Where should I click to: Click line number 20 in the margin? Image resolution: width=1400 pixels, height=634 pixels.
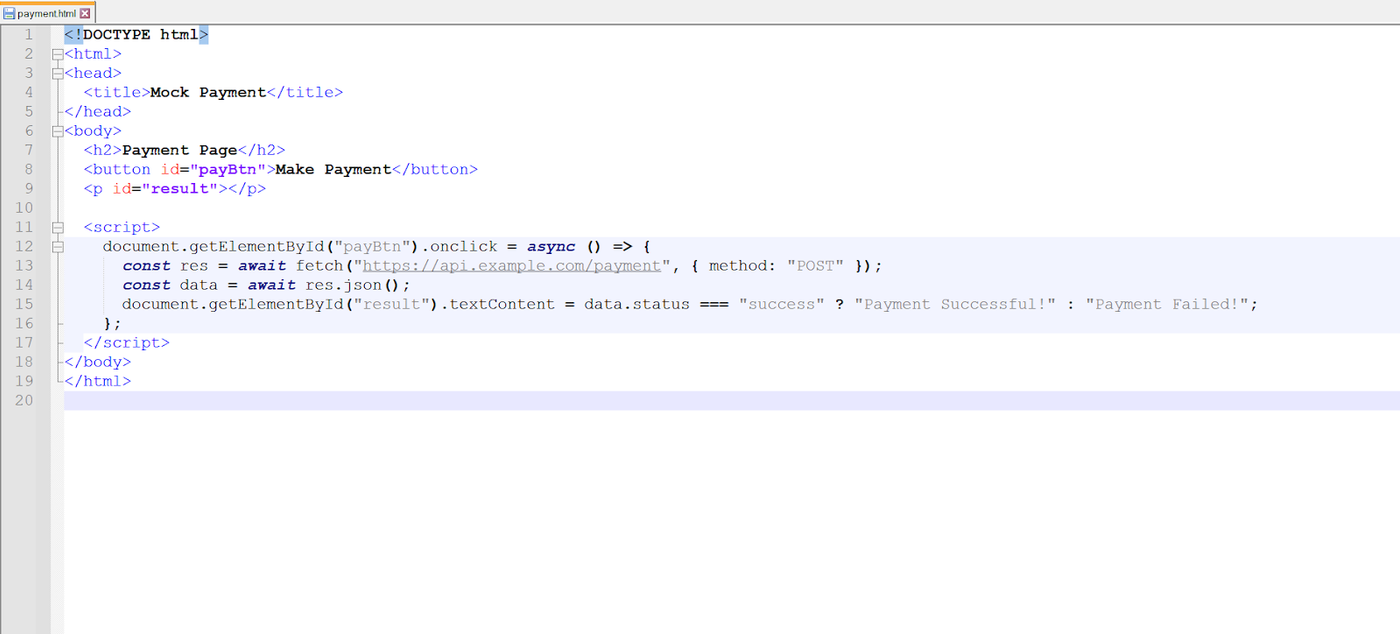coord(25,400)
